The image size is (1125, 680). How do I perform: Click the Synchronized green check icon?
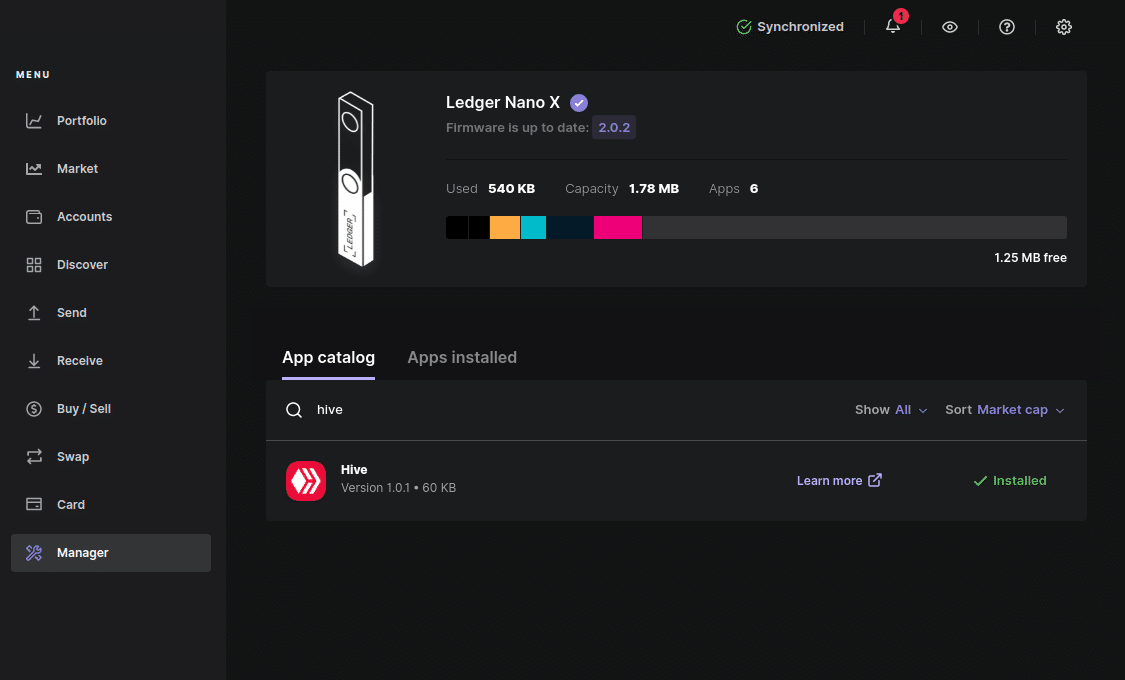[743, 27]
